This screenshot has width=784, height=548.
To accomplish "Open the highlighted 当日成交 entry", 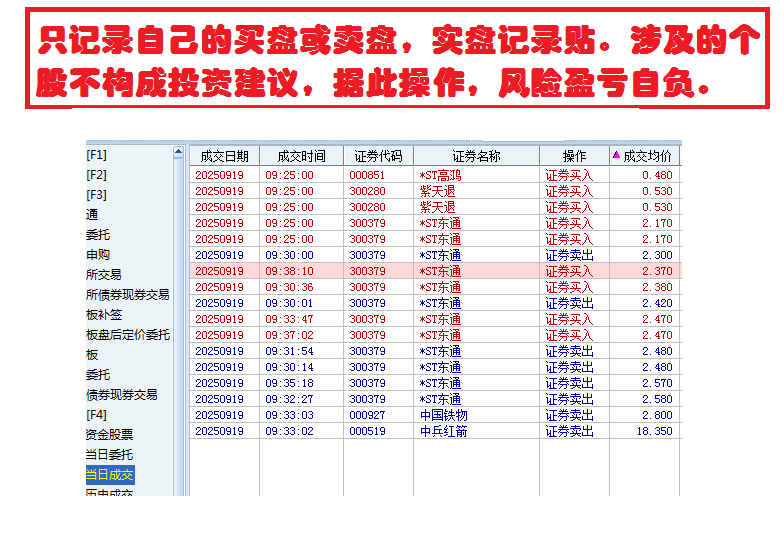I will tap(110, 475).
